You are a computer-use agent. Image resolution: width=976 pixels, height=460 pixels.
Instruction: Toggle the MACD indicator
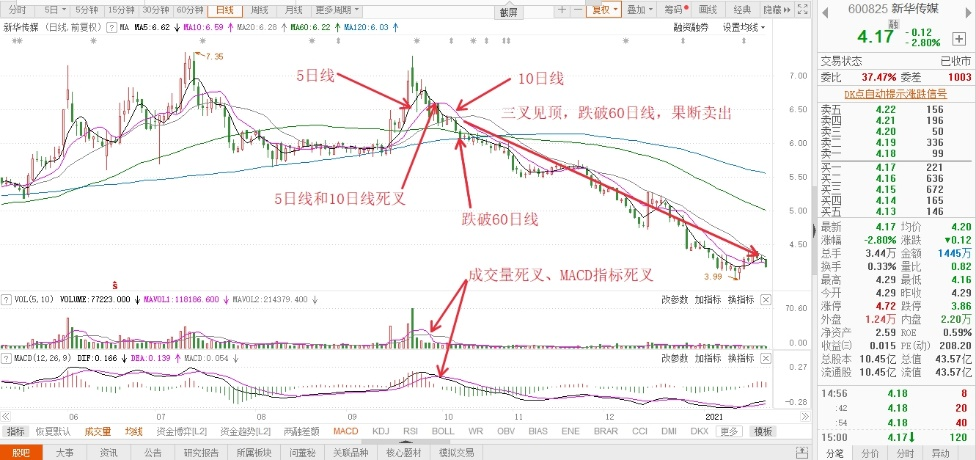pos(345,431)
